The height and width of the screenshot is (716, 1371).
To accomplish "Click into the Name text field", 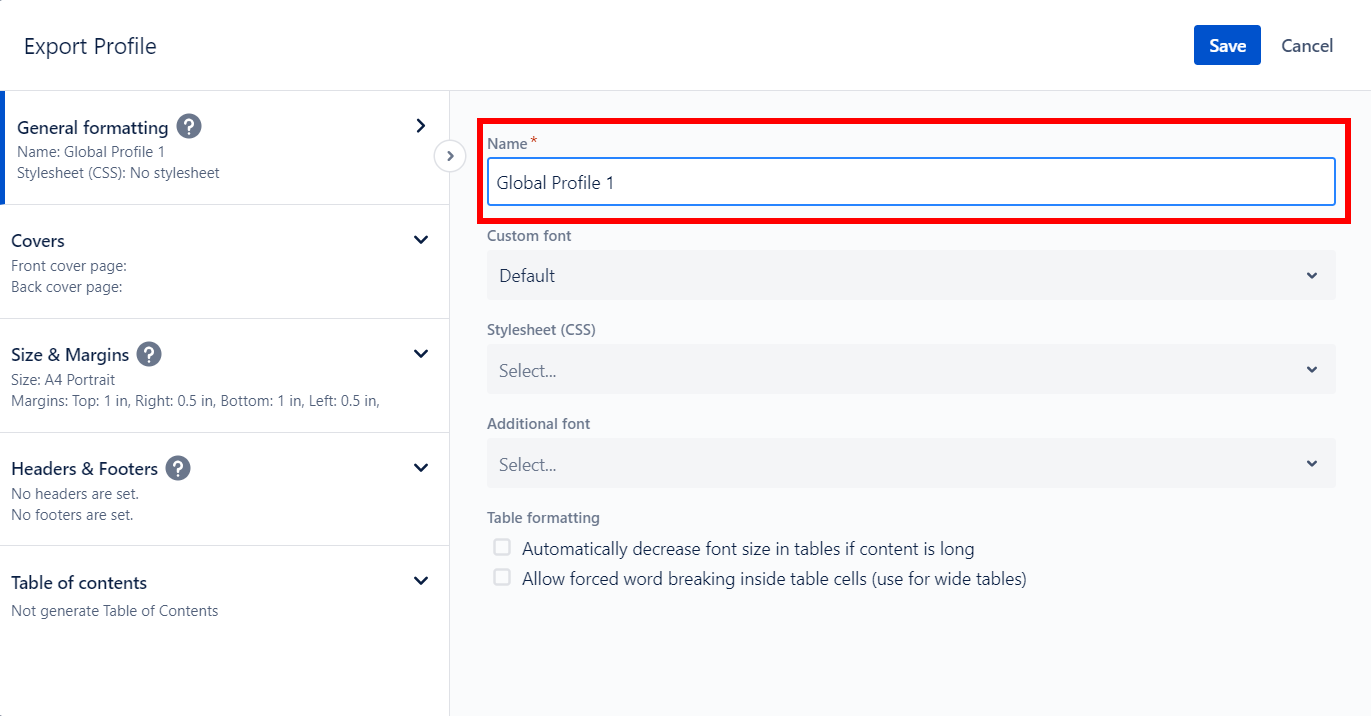I will point(910,183).
